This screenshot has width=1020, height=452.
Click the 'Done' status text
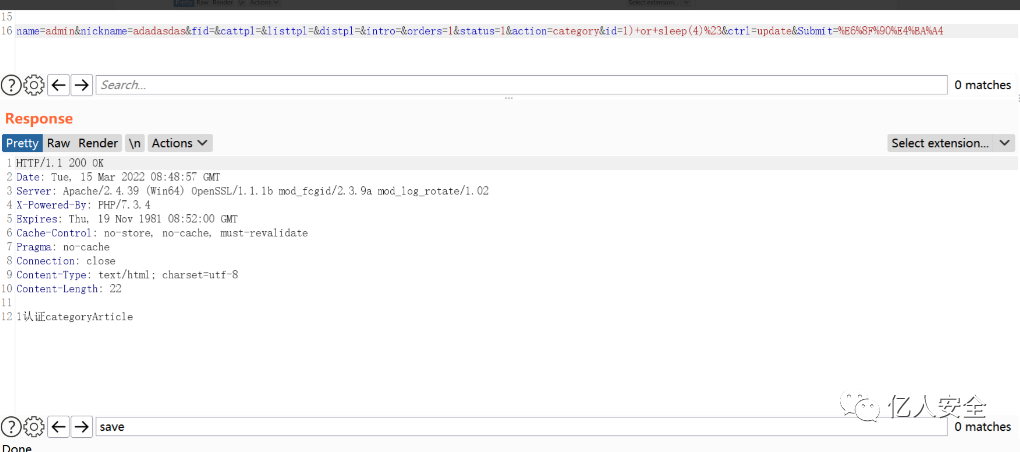16,447
